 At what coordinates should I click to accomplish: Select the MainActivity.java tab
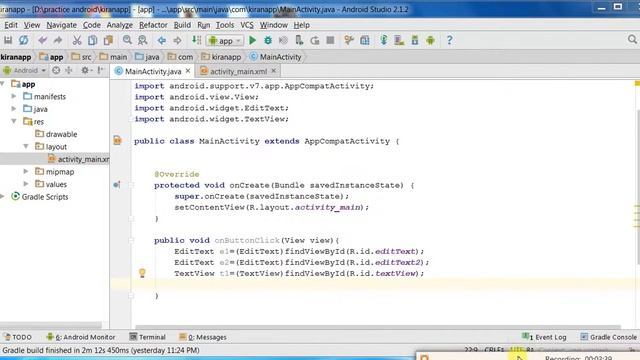(153, 71)
